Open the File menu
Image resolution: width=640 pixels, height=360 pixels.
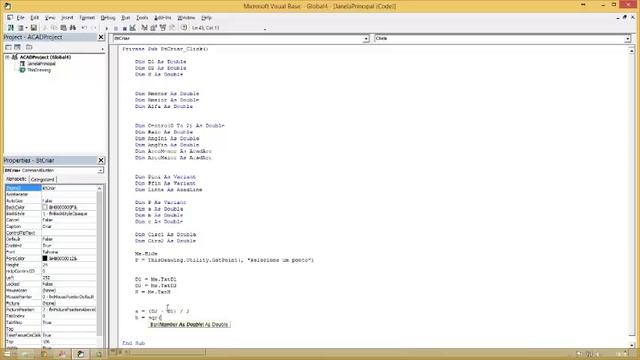(20, 18)
